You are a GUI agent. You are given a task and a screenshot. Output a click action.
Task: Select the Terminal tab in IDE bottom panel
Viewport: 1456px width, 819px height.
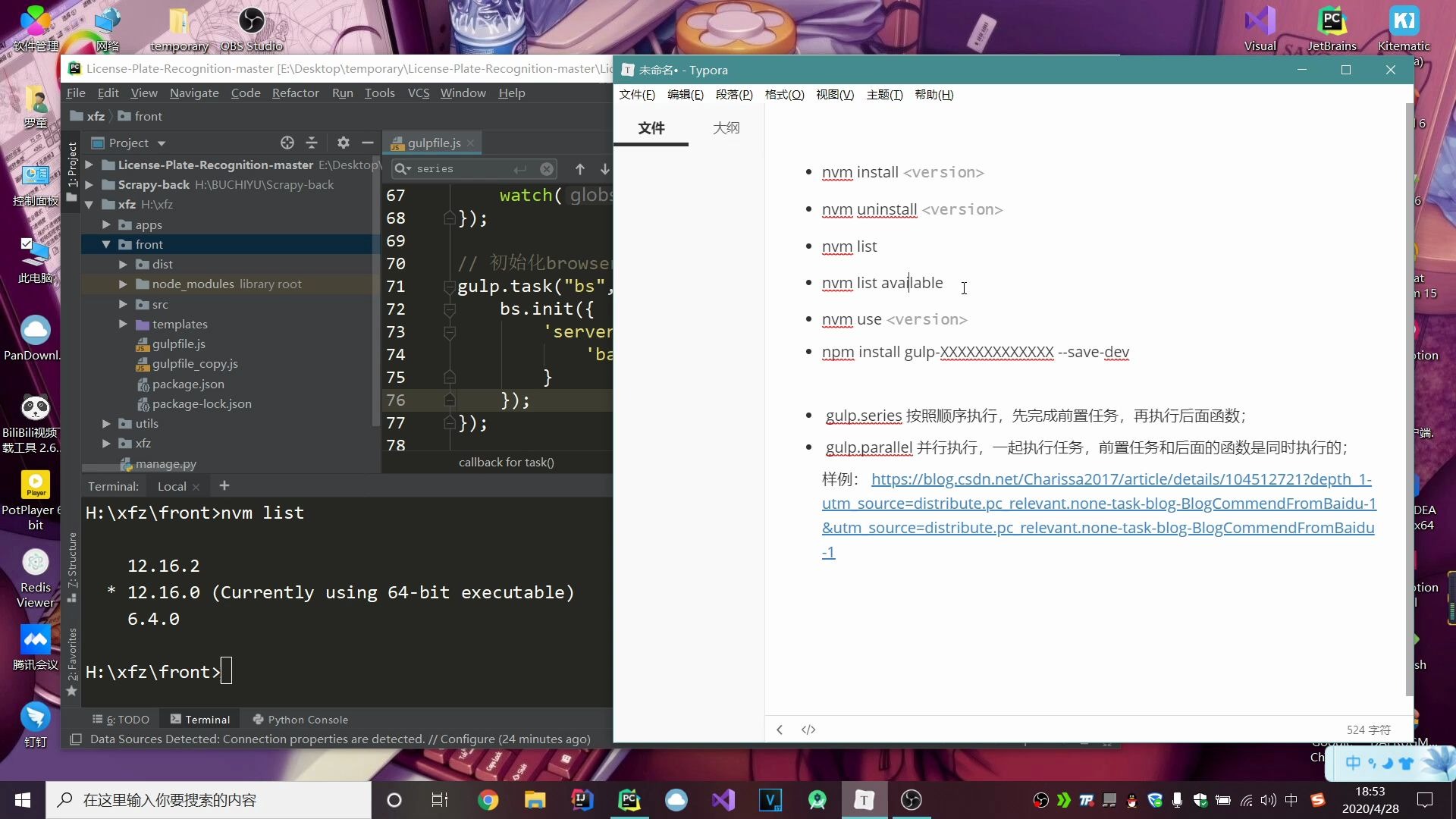pyautogui.click(x=207, y=719)
